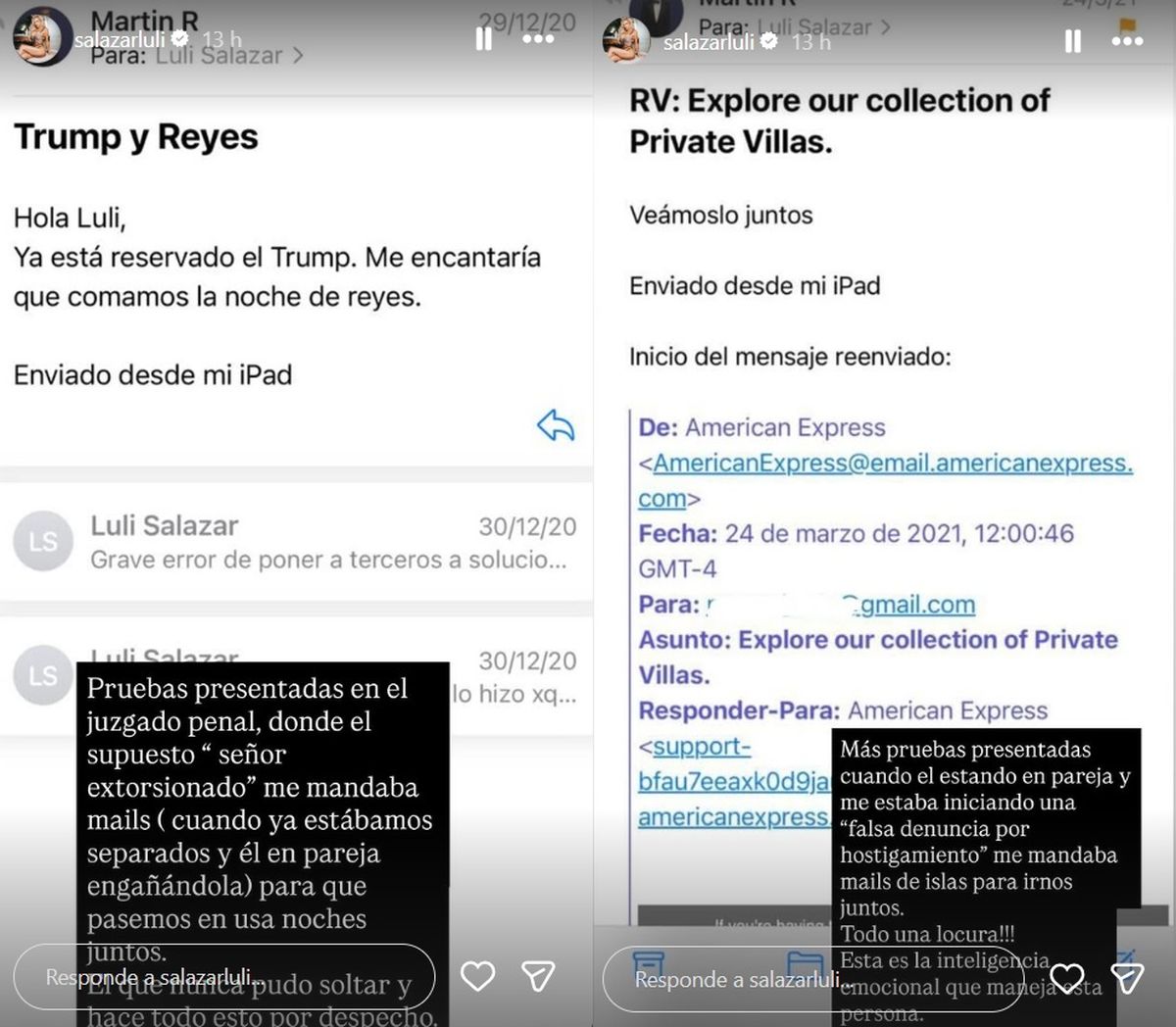This screenshot has width=1176, height=1027.
Task: Expand recipient chevron next to Luli Salazar right
Action: pos(885,26)
